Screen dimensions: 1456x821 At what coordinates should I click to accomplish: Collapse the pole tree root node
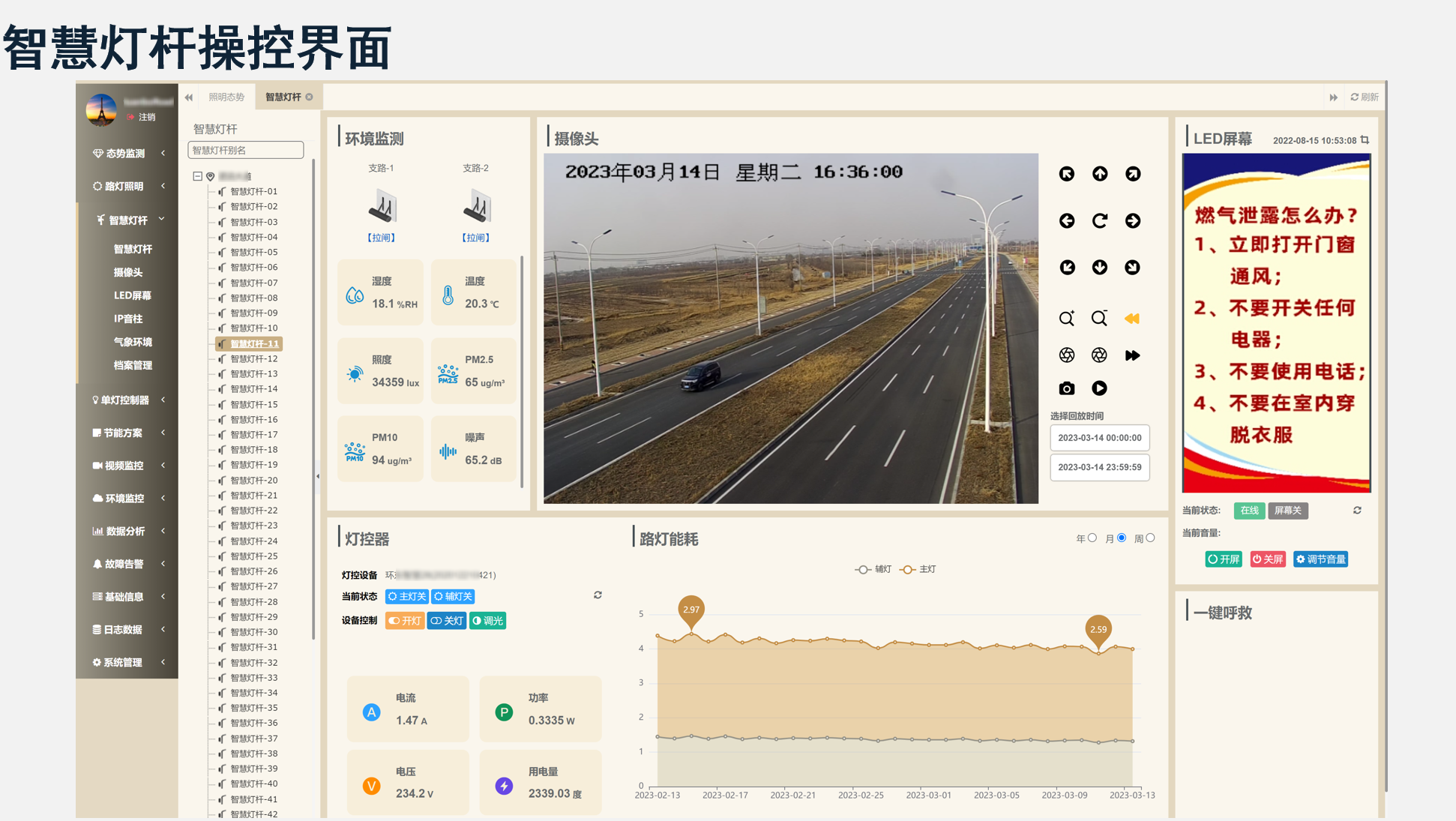197,176
